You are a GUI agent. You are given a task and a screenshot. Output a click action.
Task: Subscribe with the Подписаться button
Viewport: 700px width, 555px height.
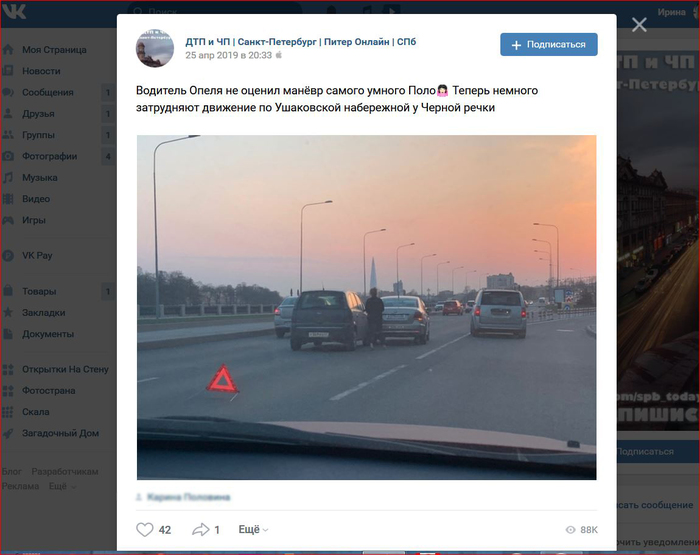click(549, 45)
